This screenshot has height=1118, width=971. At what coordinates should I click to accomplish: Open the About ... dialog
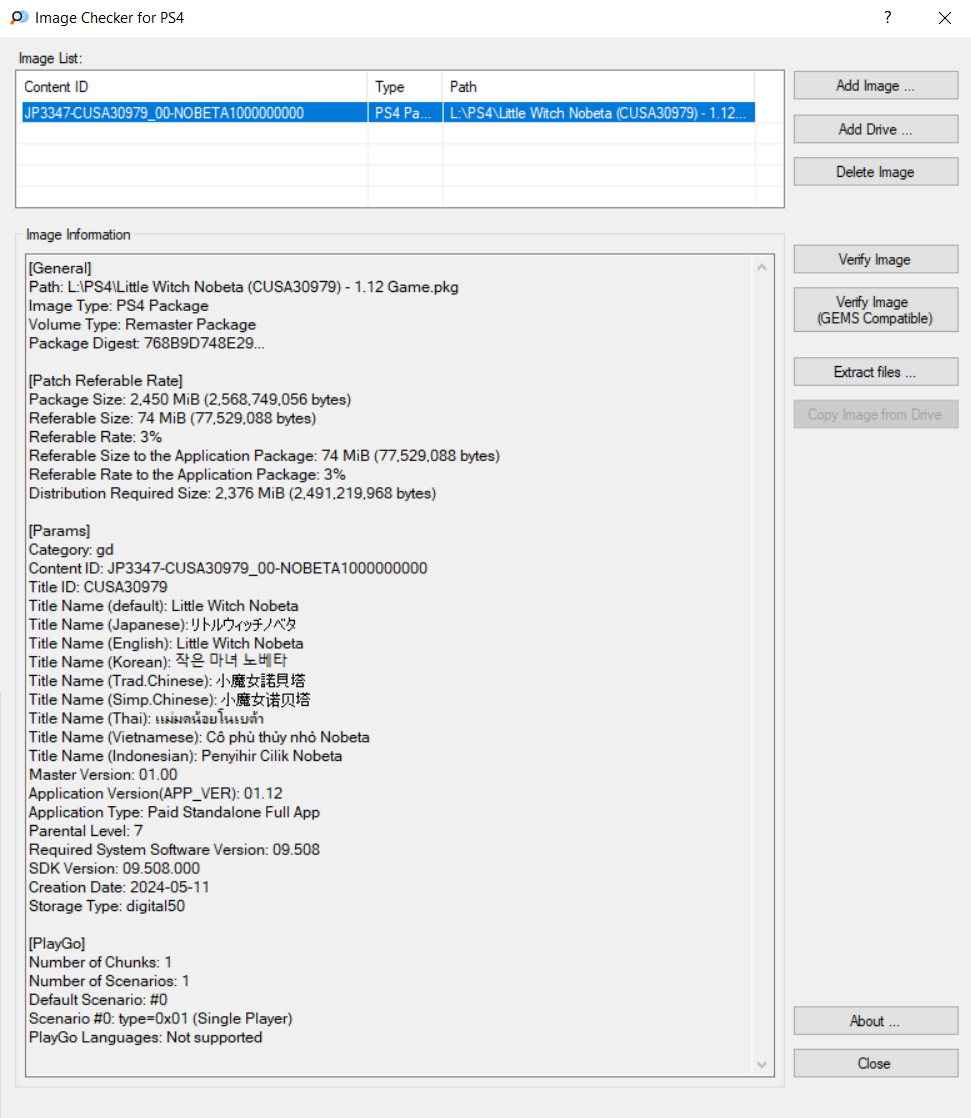[875, 1021]
